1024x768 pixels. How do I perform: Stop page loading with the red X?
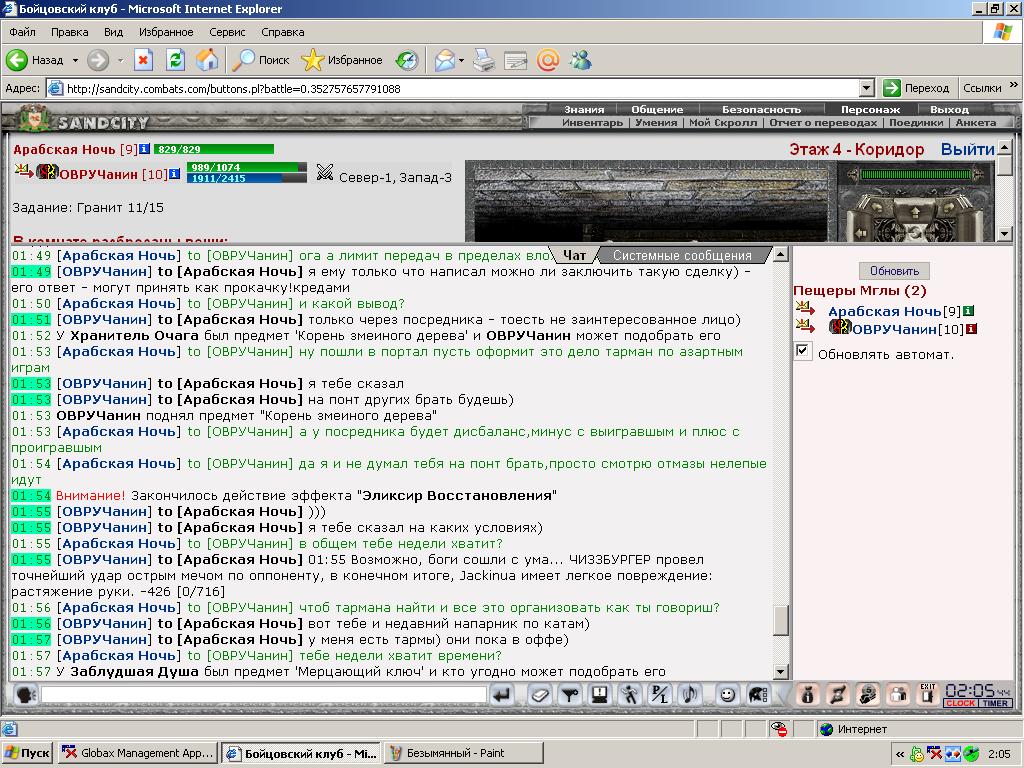[143, 60]
